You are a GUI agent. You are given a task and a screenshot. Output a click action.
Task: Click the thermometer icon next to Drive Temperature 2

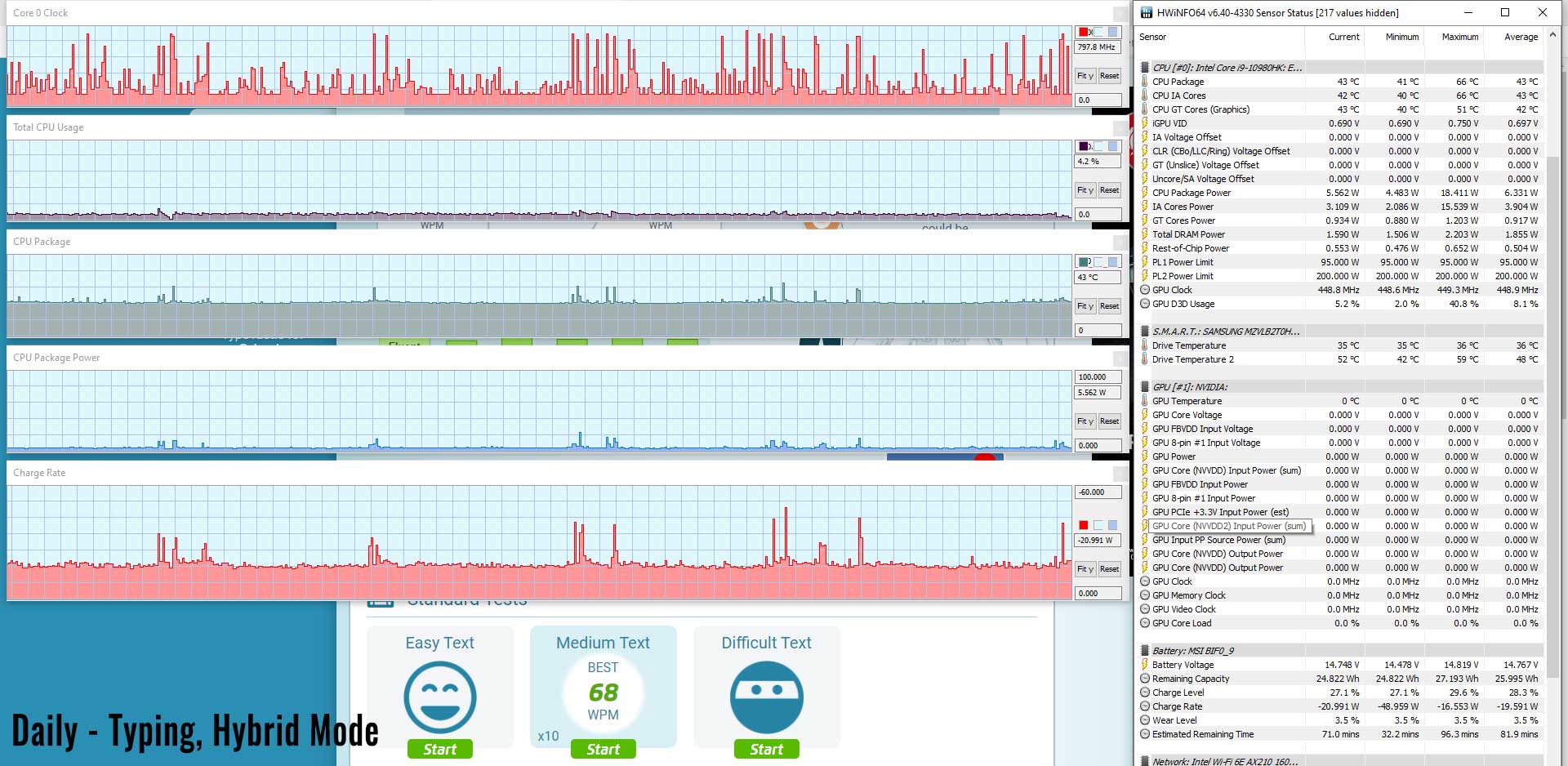click(1145, 359)
